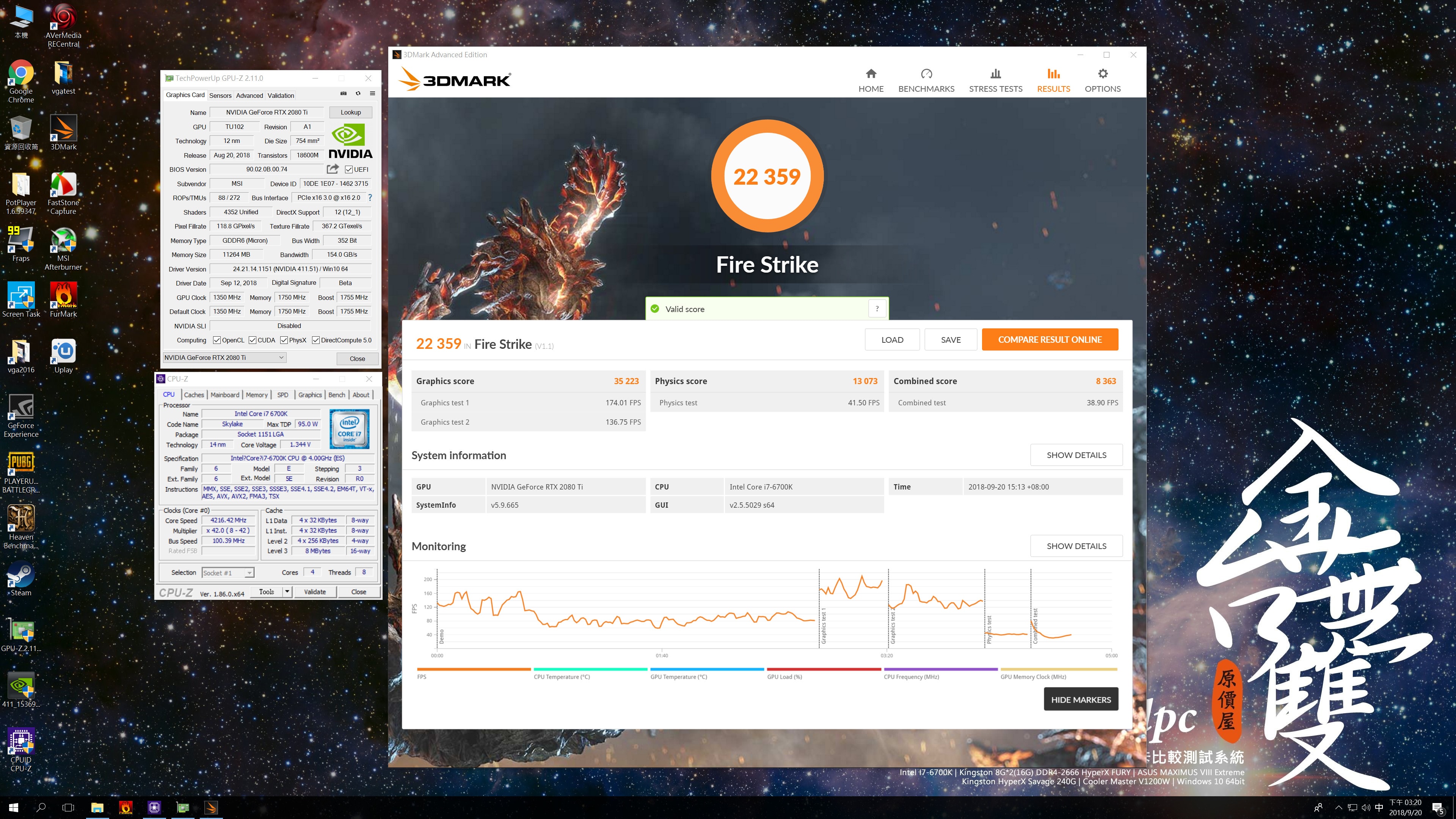1456x819 pixels.
Task: Toggle the CUDA checkbox in GPU-Z
Action: (x=252, y=340)
